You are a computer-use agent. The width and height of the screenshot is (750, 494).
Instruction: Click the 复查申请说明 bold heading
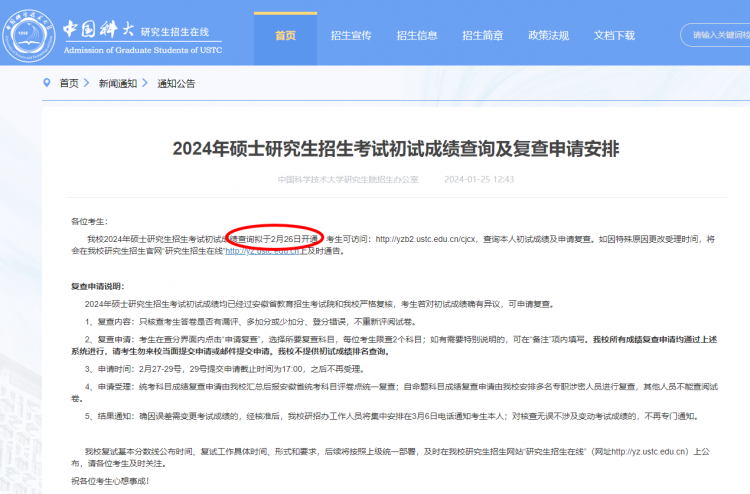[96, 285]
